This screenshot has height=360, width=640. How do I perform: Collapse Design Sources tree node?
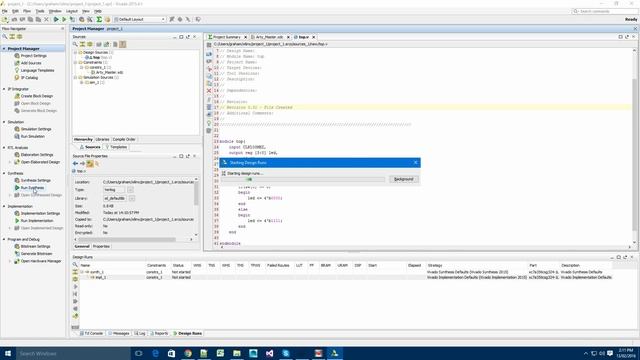[76, 52]
